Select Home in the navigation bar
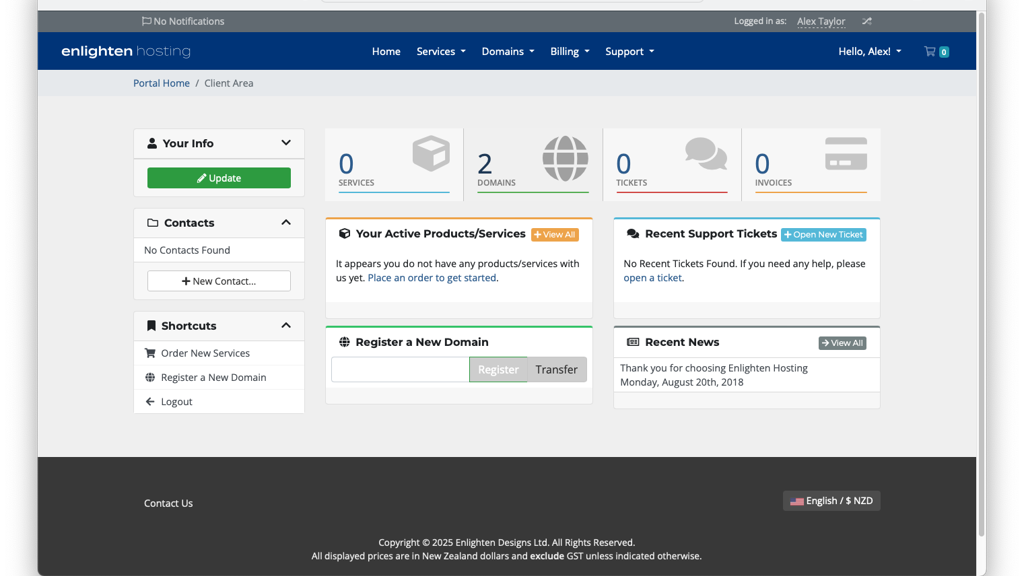The image size is (1024, 576). pos(386,51)
